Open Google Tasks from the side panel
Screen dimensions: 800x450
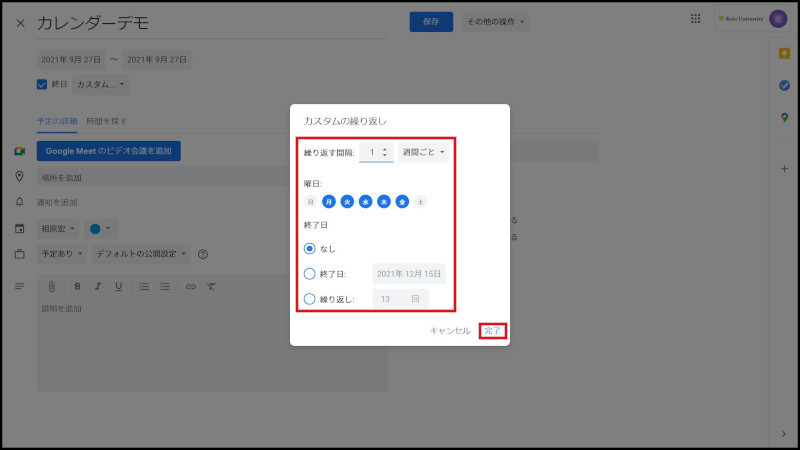click(785, 85)
